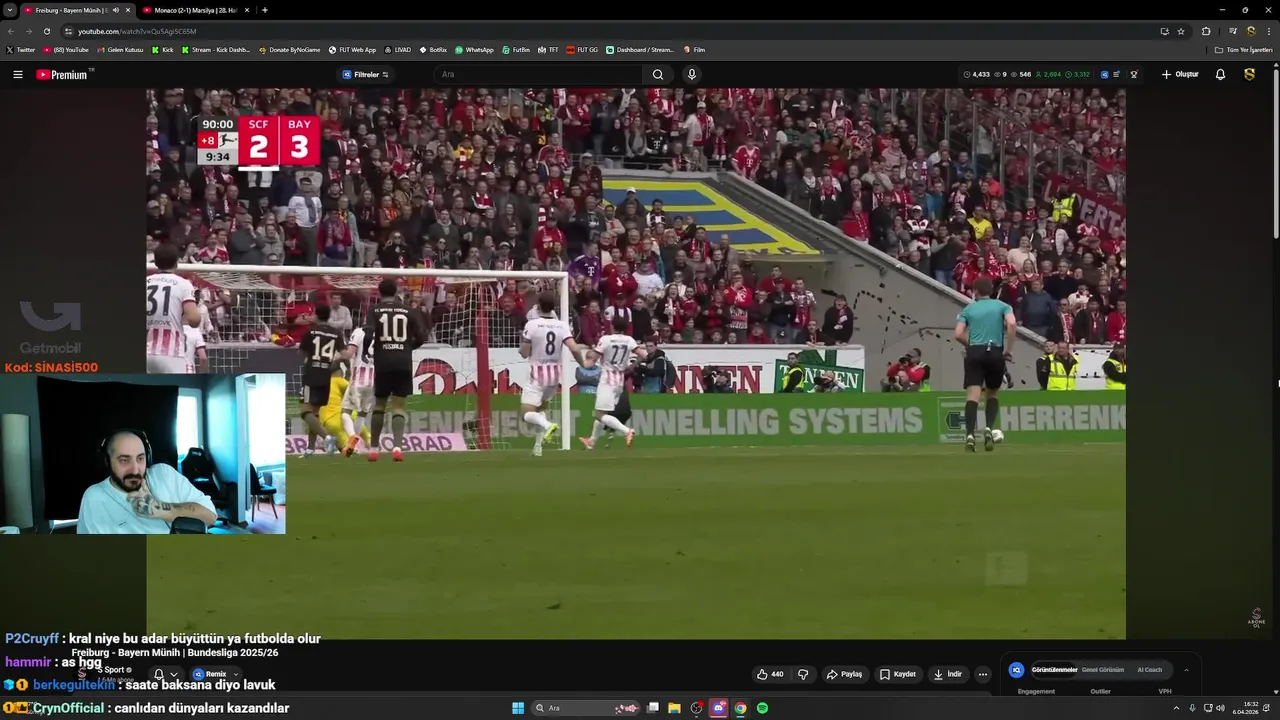1280x720 pixels.
Task: Open the Stream - Kick Dashboard bookmark
Action: (216, 49)
